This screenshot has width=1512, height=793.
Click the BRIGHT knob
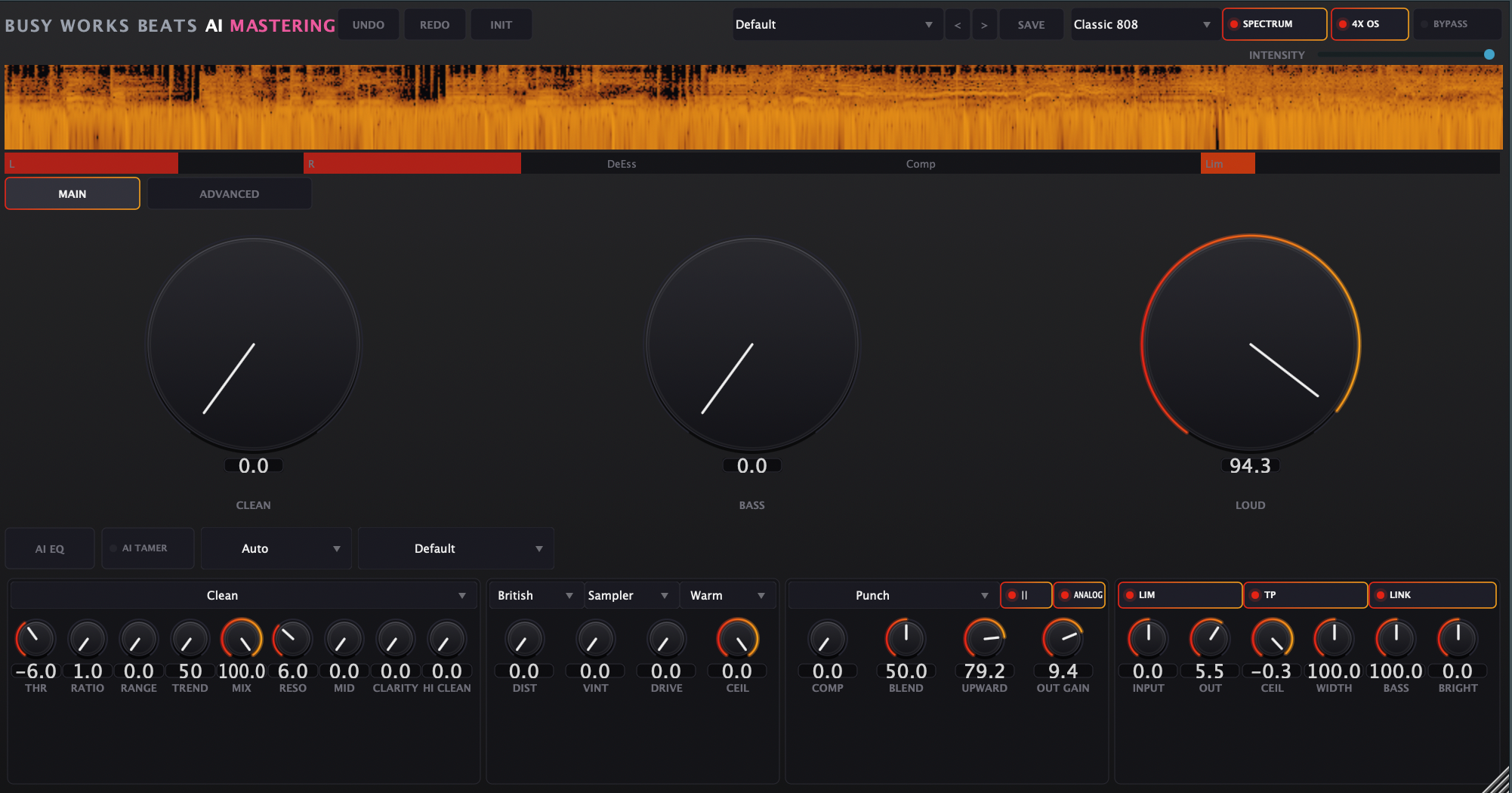coord(1458,639)
